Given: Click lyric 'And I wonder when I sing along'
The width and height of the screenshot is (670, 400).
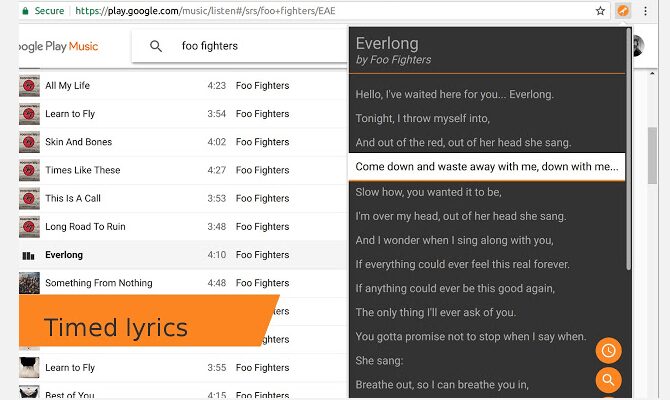Looking at the screenshot, I should (455, 240).
